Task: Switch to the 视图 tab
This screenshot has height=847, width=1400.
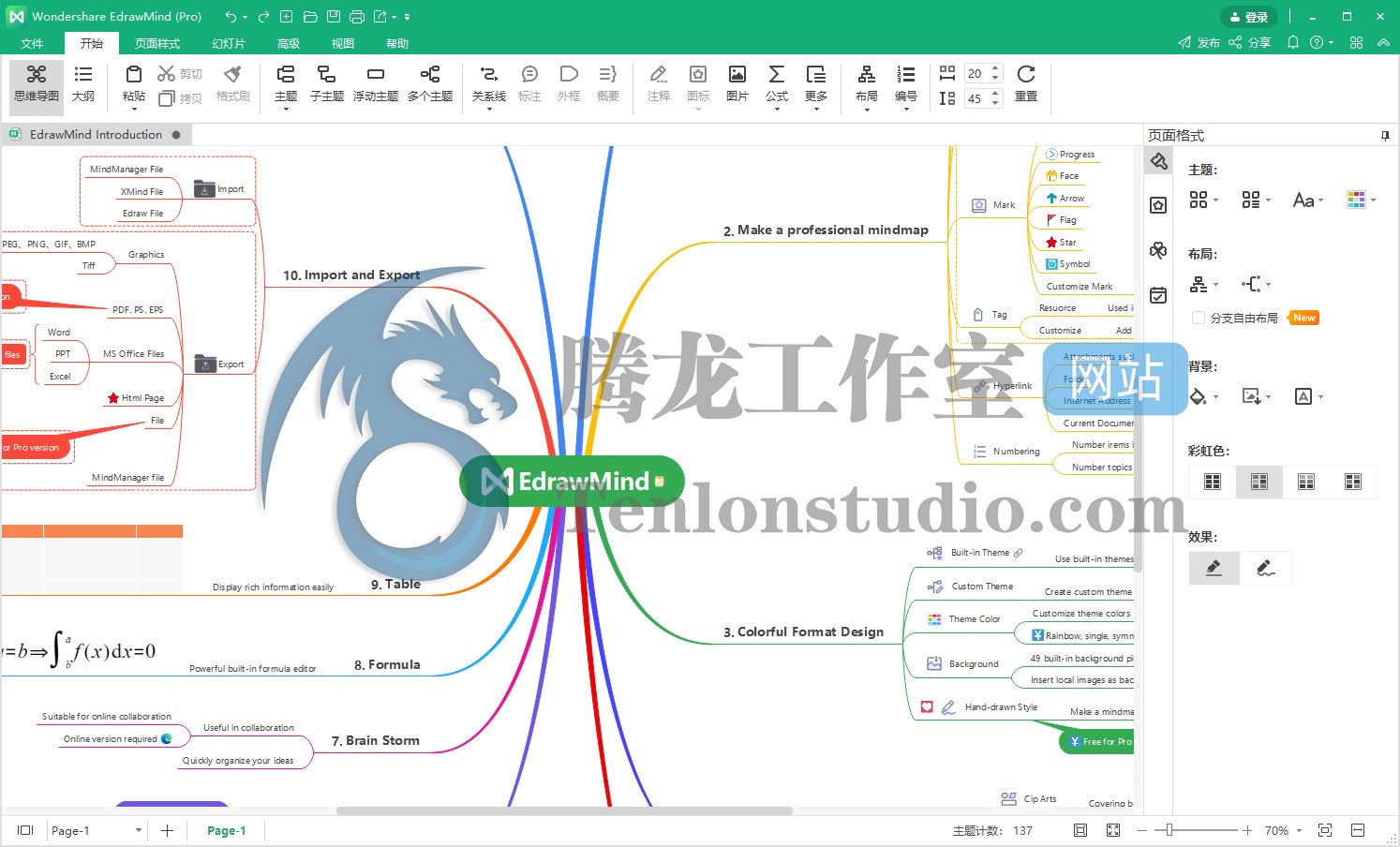Action: click(343, 43)
